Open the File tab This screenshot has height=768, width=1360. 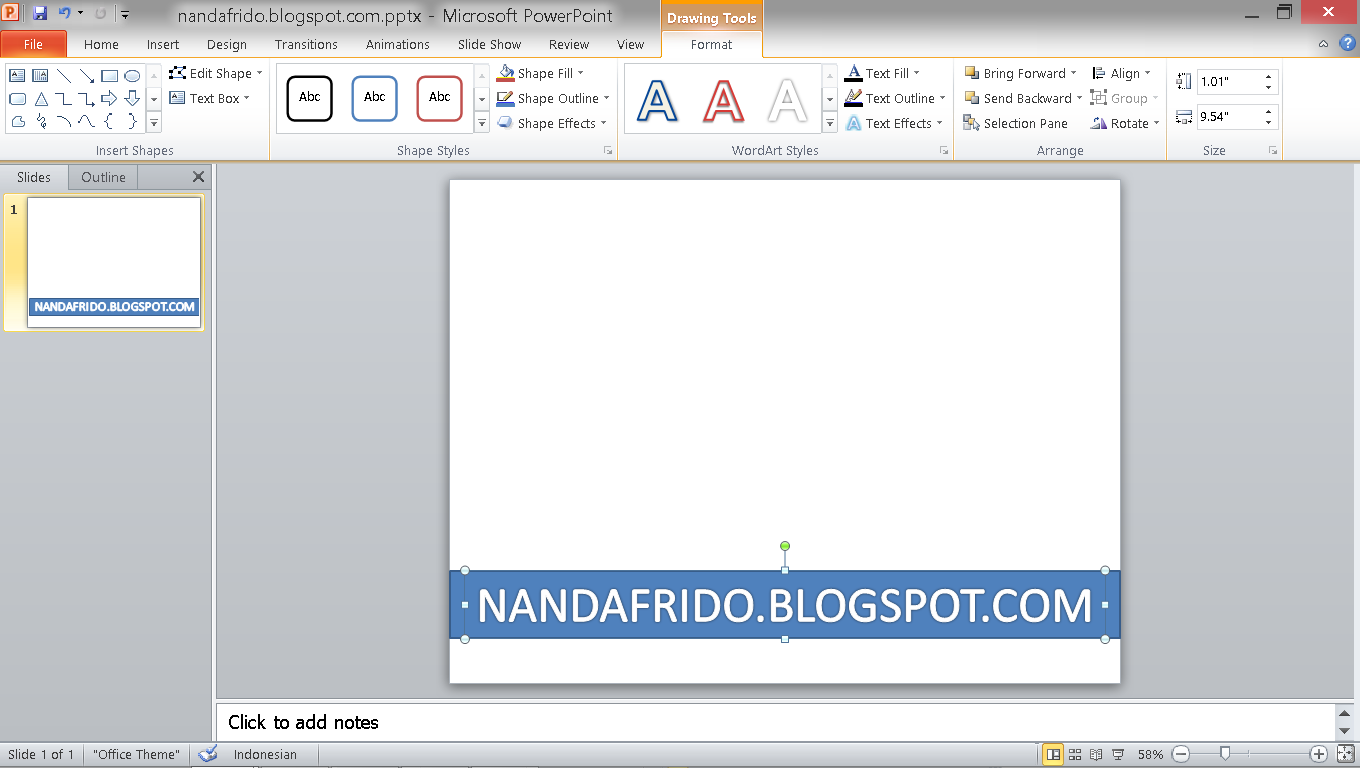33,44
